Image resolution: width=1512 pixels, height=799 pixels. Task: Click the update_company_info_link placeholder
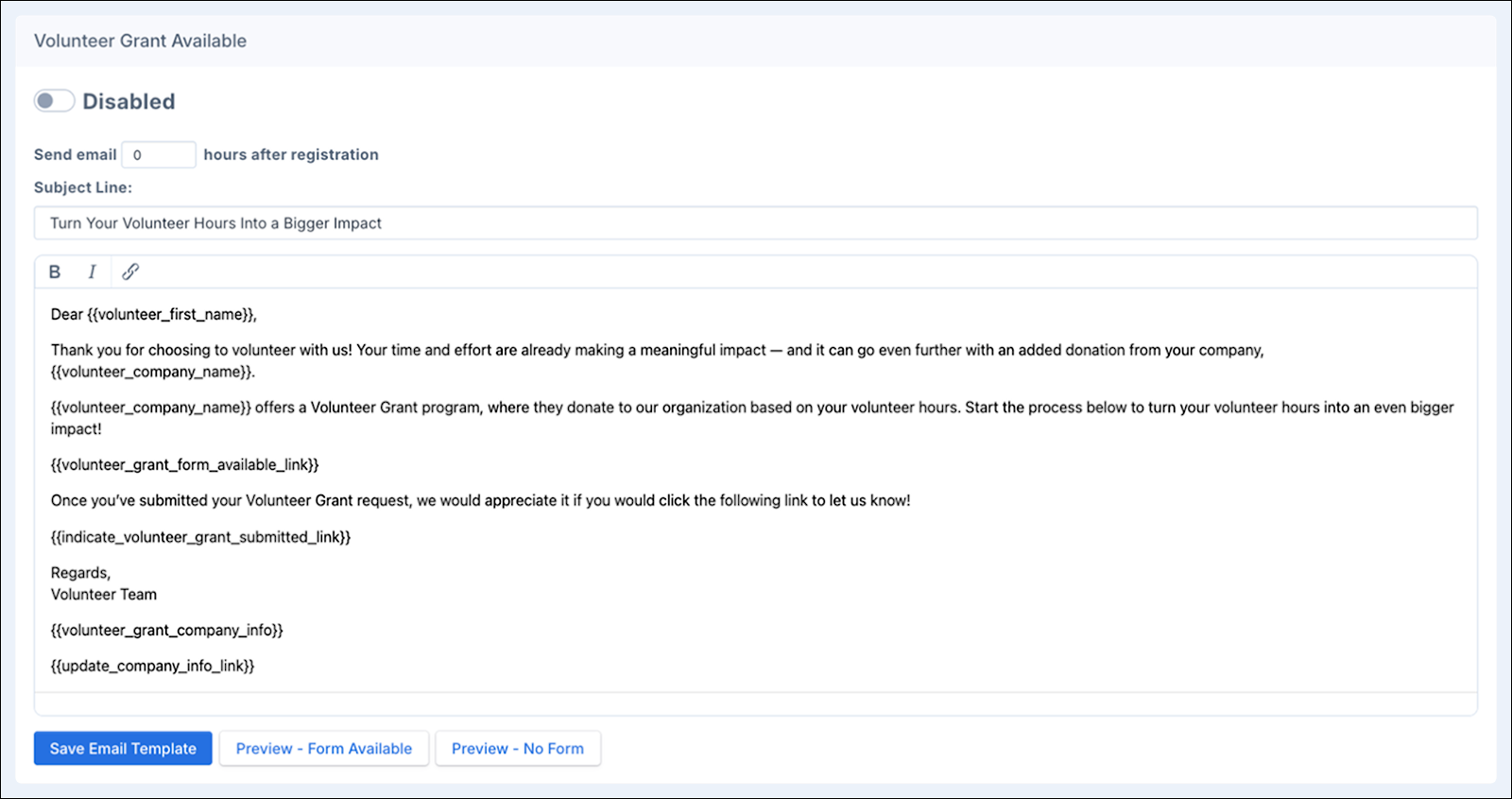click(x=152, y=667)
